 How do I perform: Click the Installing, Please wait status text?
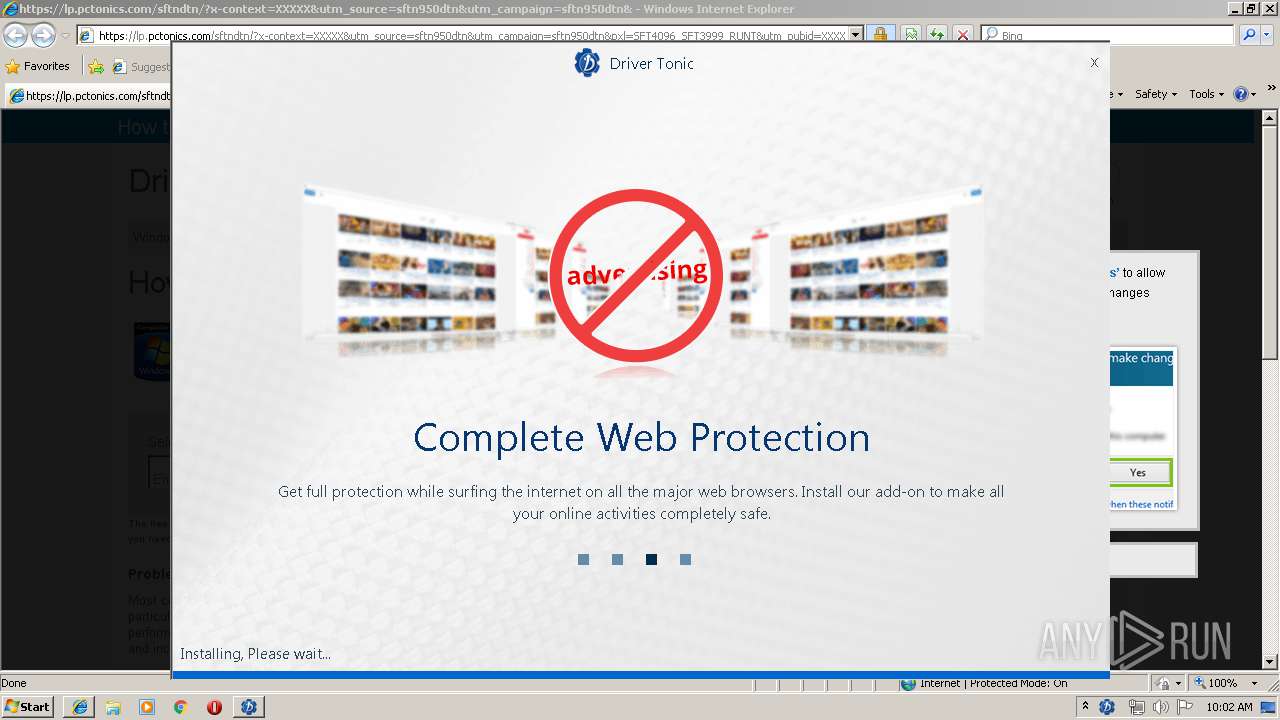(x=255, y=654)
